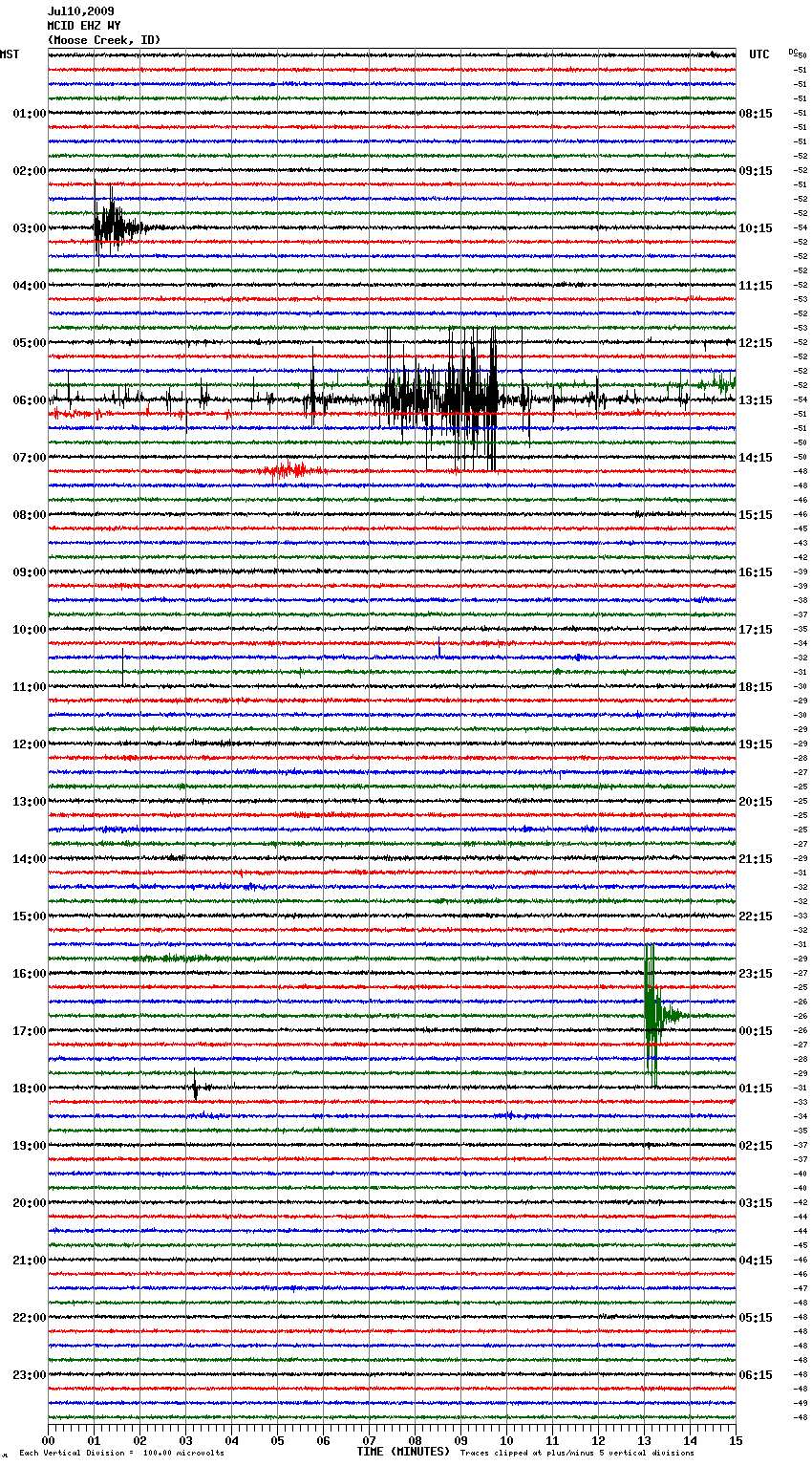Select the '06:00' MST hour label
The height and width of the screenshot is (1466, 812).
(30, 400)
